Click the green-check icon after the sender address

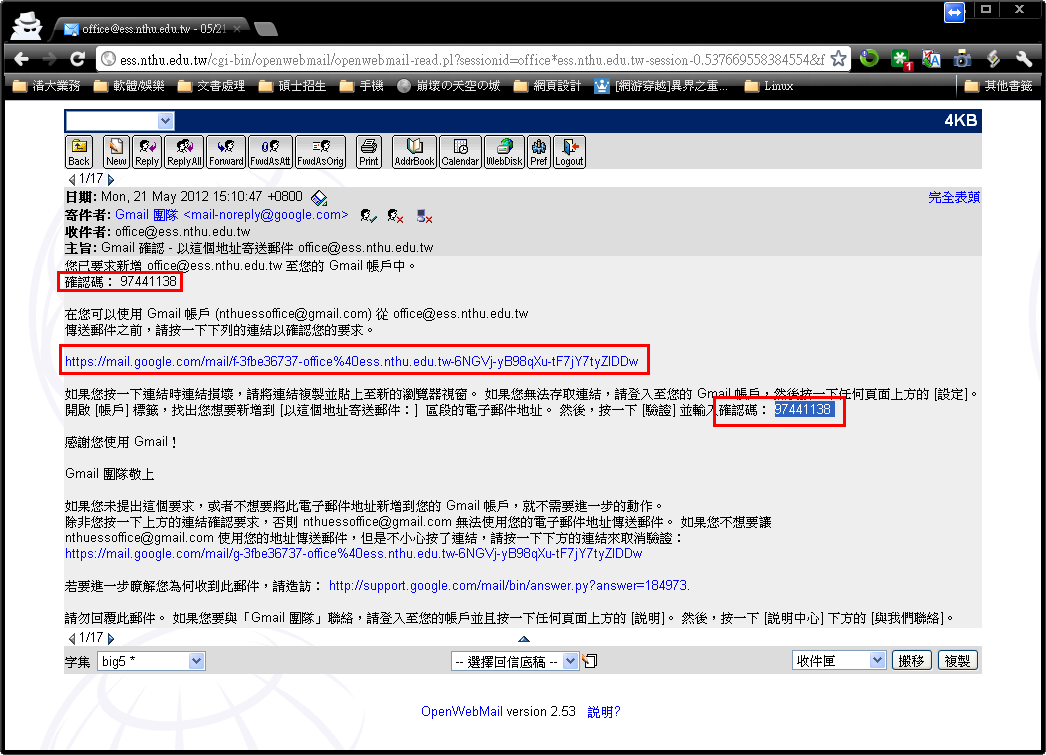pyautogui.click(x=368, y=215)
